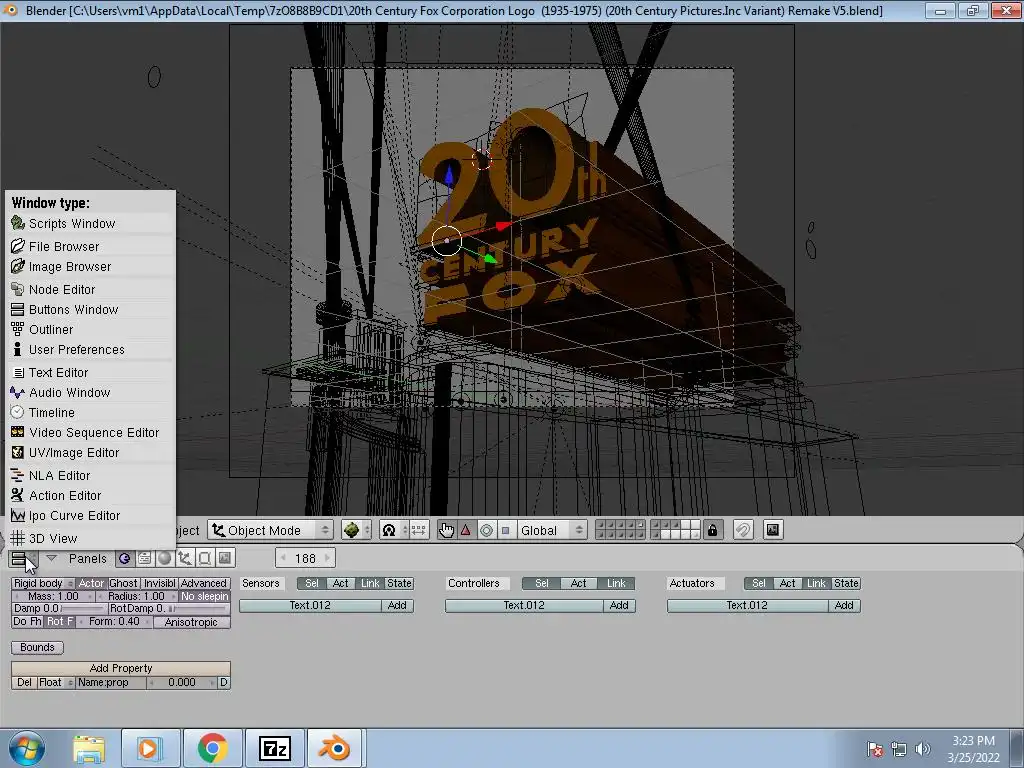Click the Mass value field
Viewport: 1024px width, 768px height.
pos(54,596)
